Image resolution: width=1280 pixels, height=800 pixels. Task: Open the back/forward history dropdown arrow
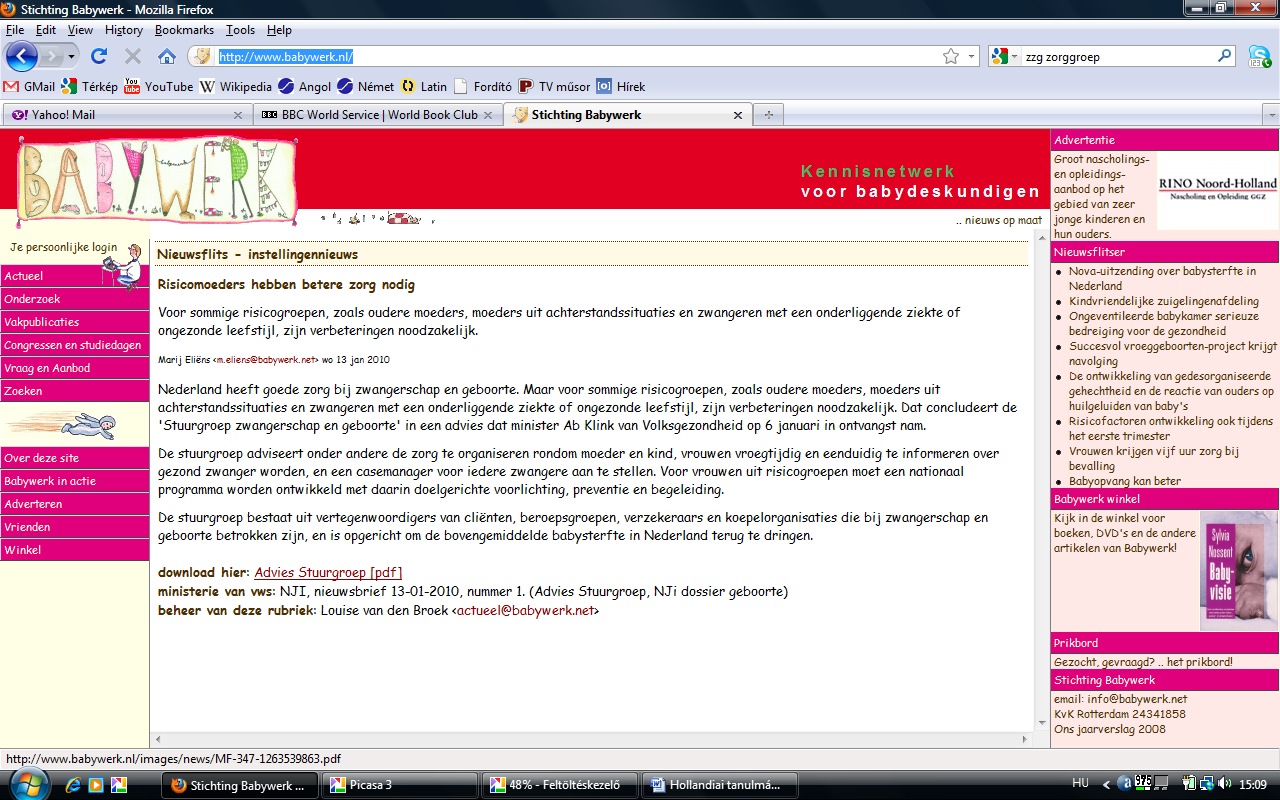(71, 56)
